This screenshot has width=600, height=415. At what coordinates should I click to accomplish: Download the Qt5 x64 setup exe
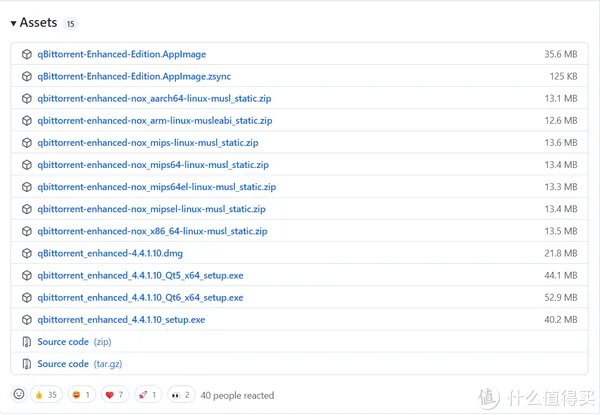pyautogui.click(x=140, y=275)
